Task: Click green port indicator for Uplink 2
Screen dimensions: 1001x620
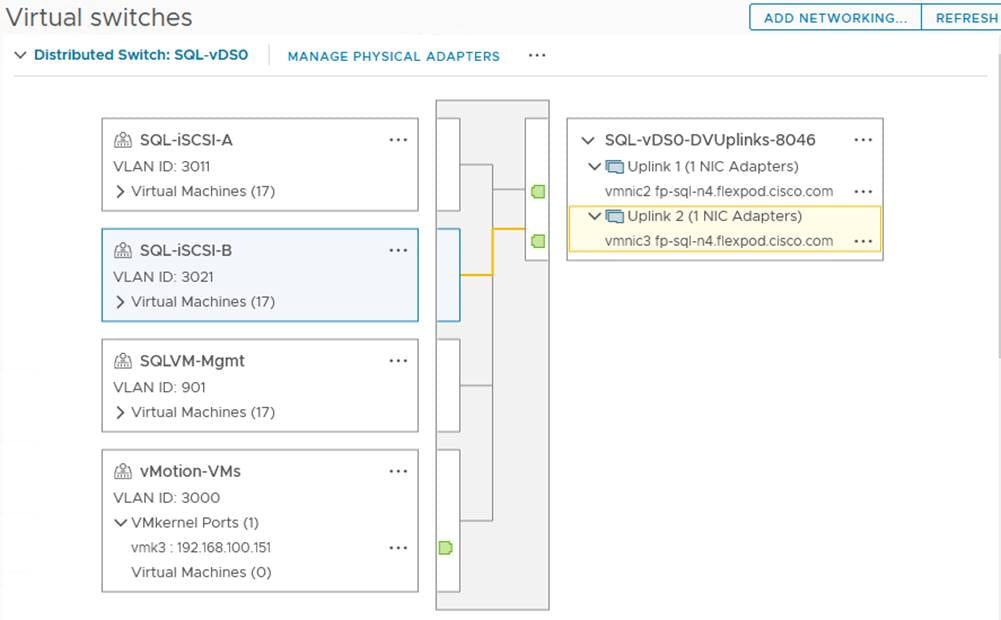Action: [x=538, y=241]
